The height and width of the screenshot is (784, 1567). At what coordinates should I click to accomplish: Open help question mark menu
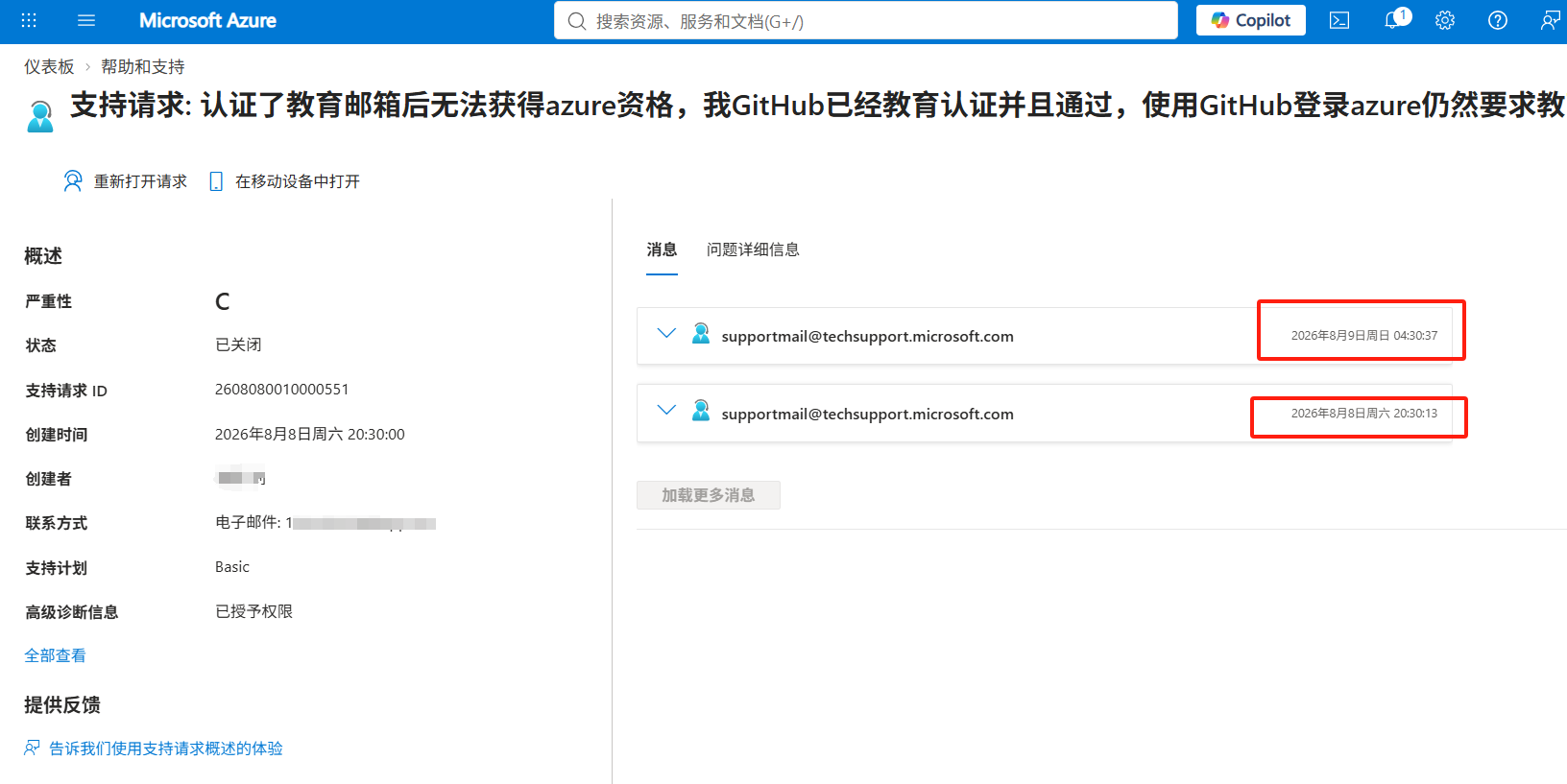(x=1498, y=20)
